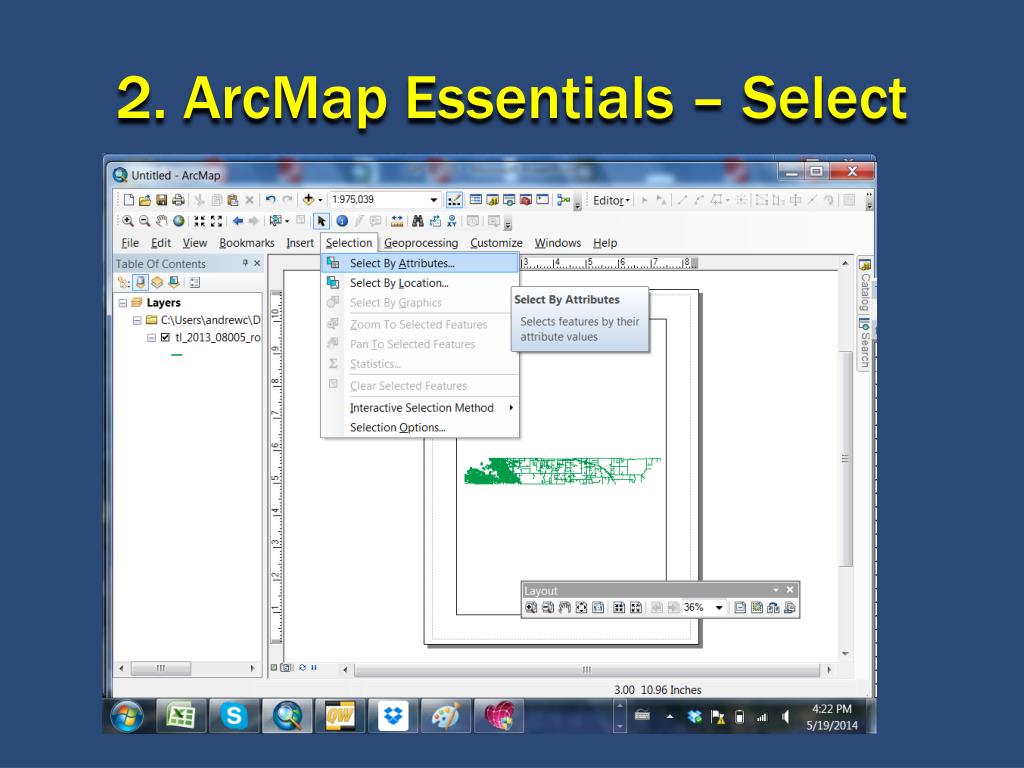Click the map horizontal scrollbar thumb
Screen dimensions: 1024x768
[586, 670]
